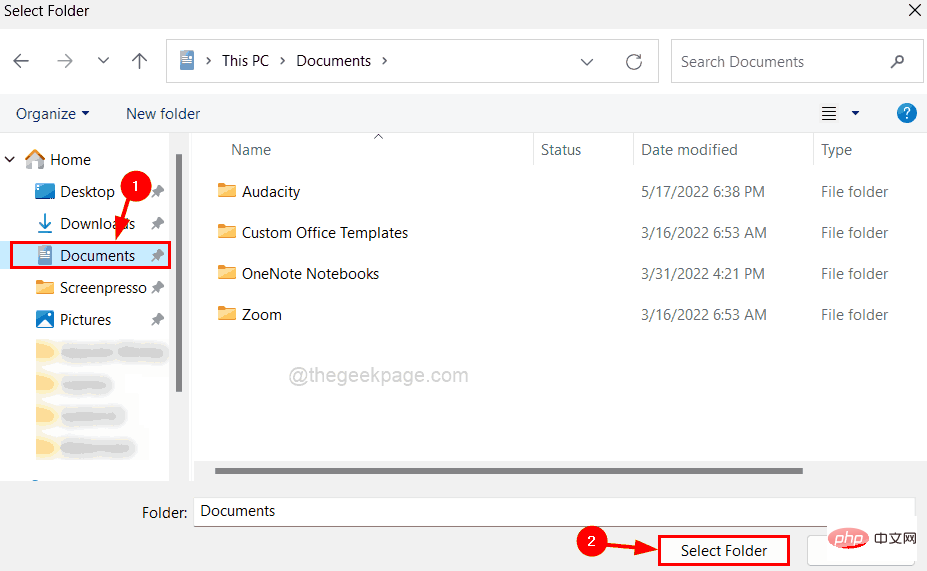Click the pin icon beside Desktop

(157, 192)
